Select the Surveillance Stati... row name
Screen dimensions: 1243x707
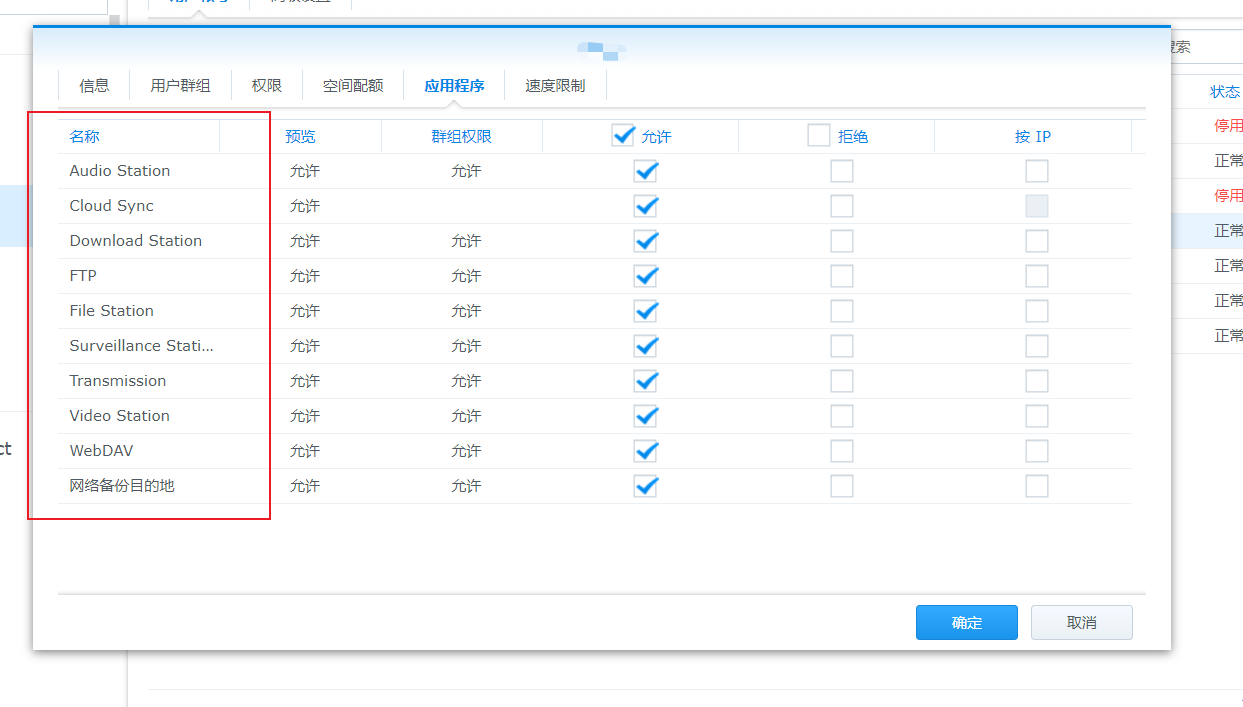[142, 346]
